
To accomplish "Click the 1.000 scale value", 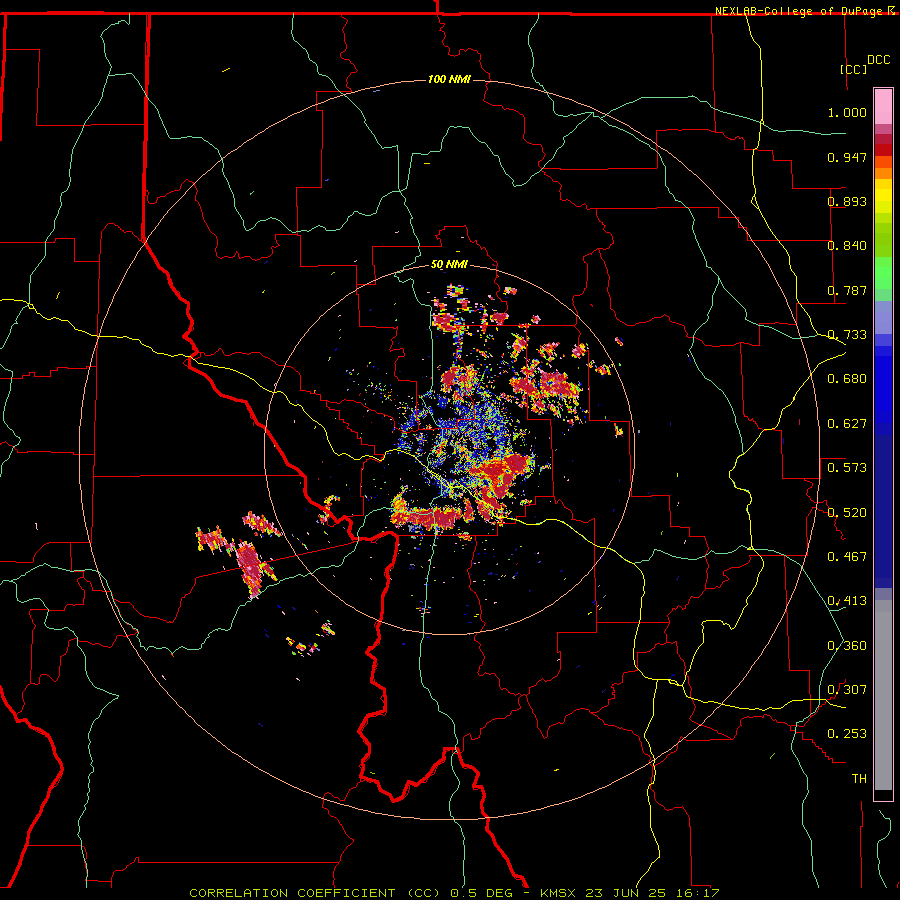I will tap(847, 112).
